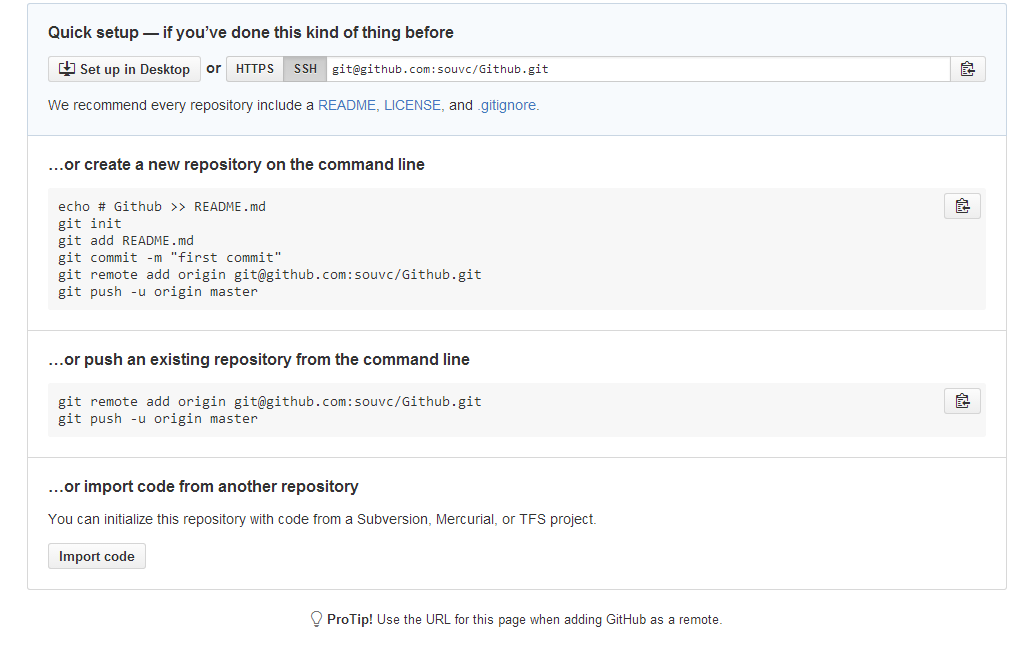Click the git@github.com repository URL field
This screenshot has height=665, width=1015.
pos(638,69)
